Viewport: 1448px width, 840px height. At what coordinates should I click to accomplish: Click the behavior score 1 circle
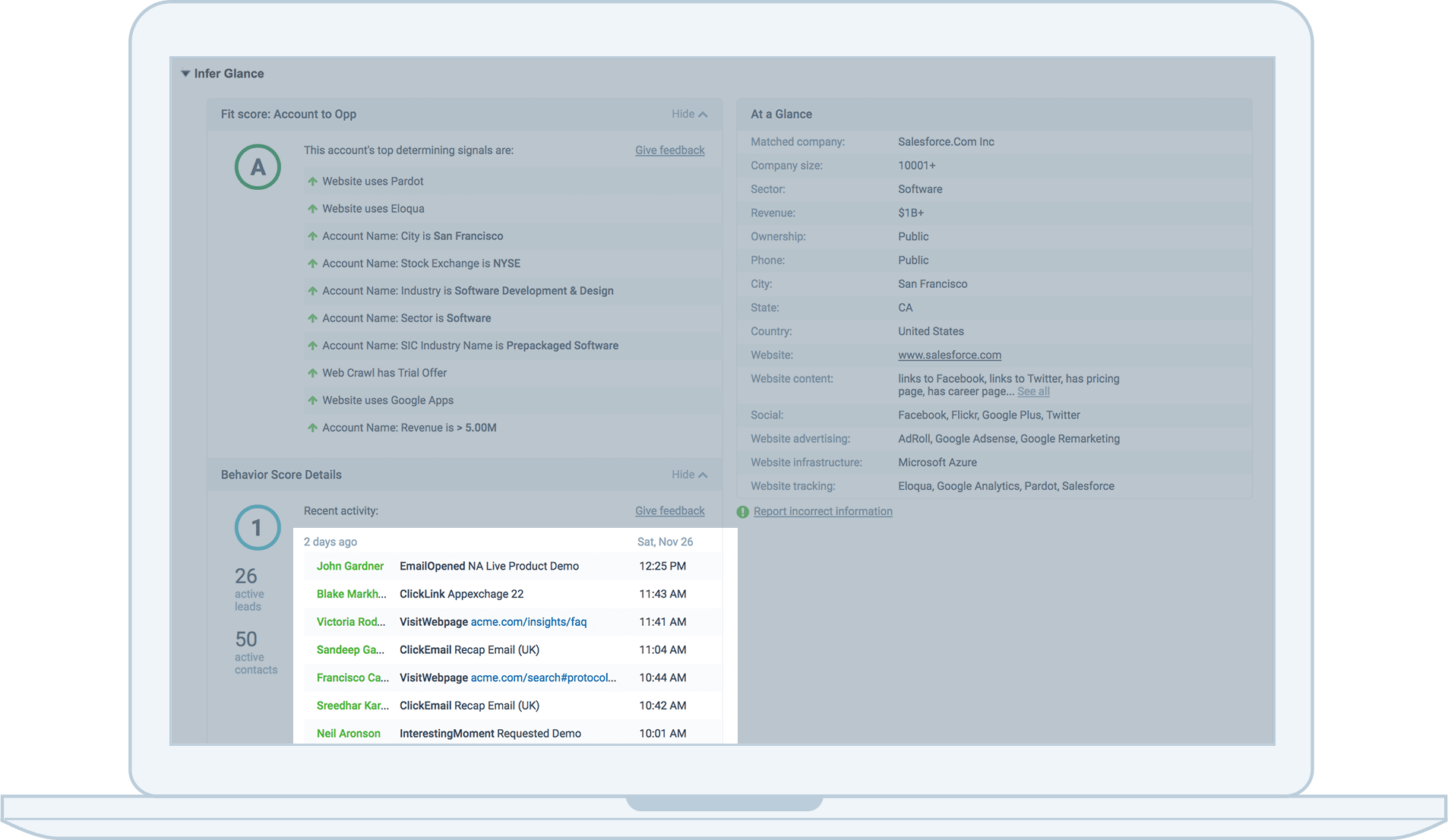[x=258, y=528]
